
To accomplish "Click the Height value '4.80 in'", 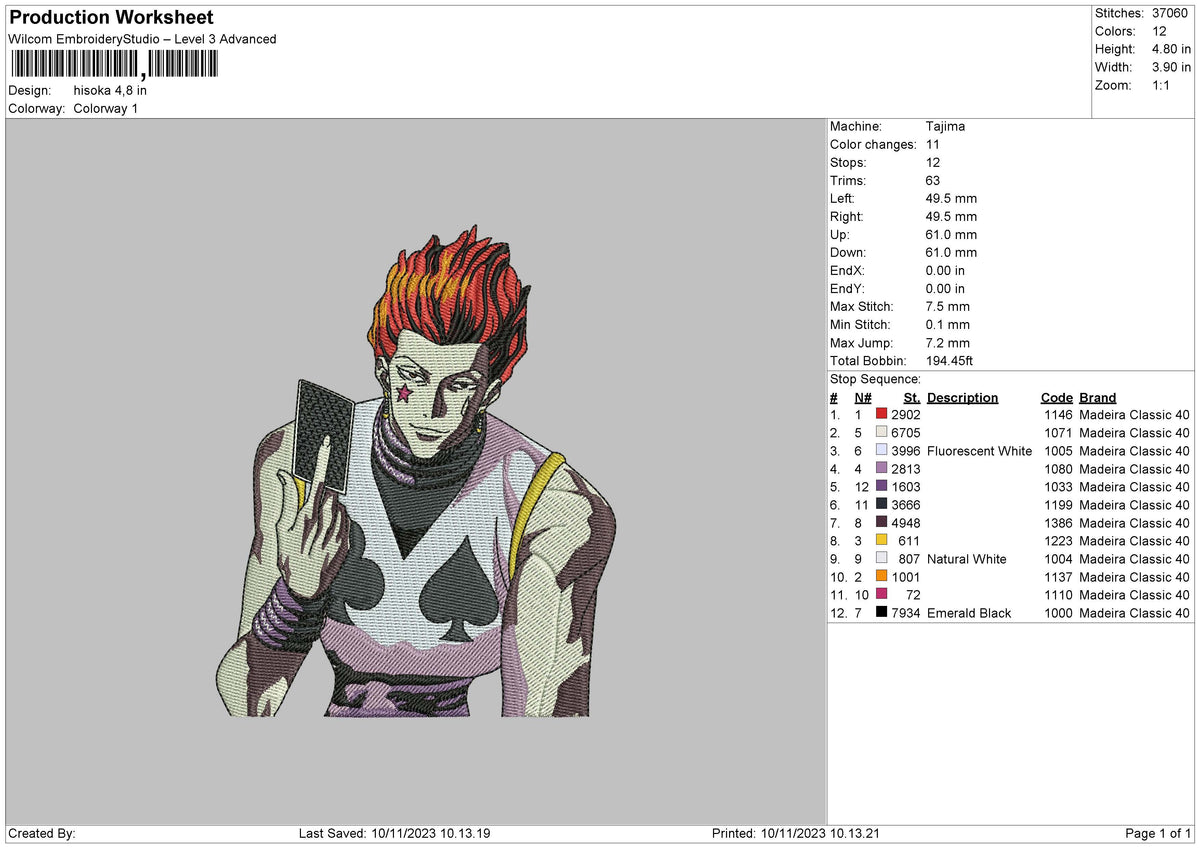I will tap(1171, 49).
